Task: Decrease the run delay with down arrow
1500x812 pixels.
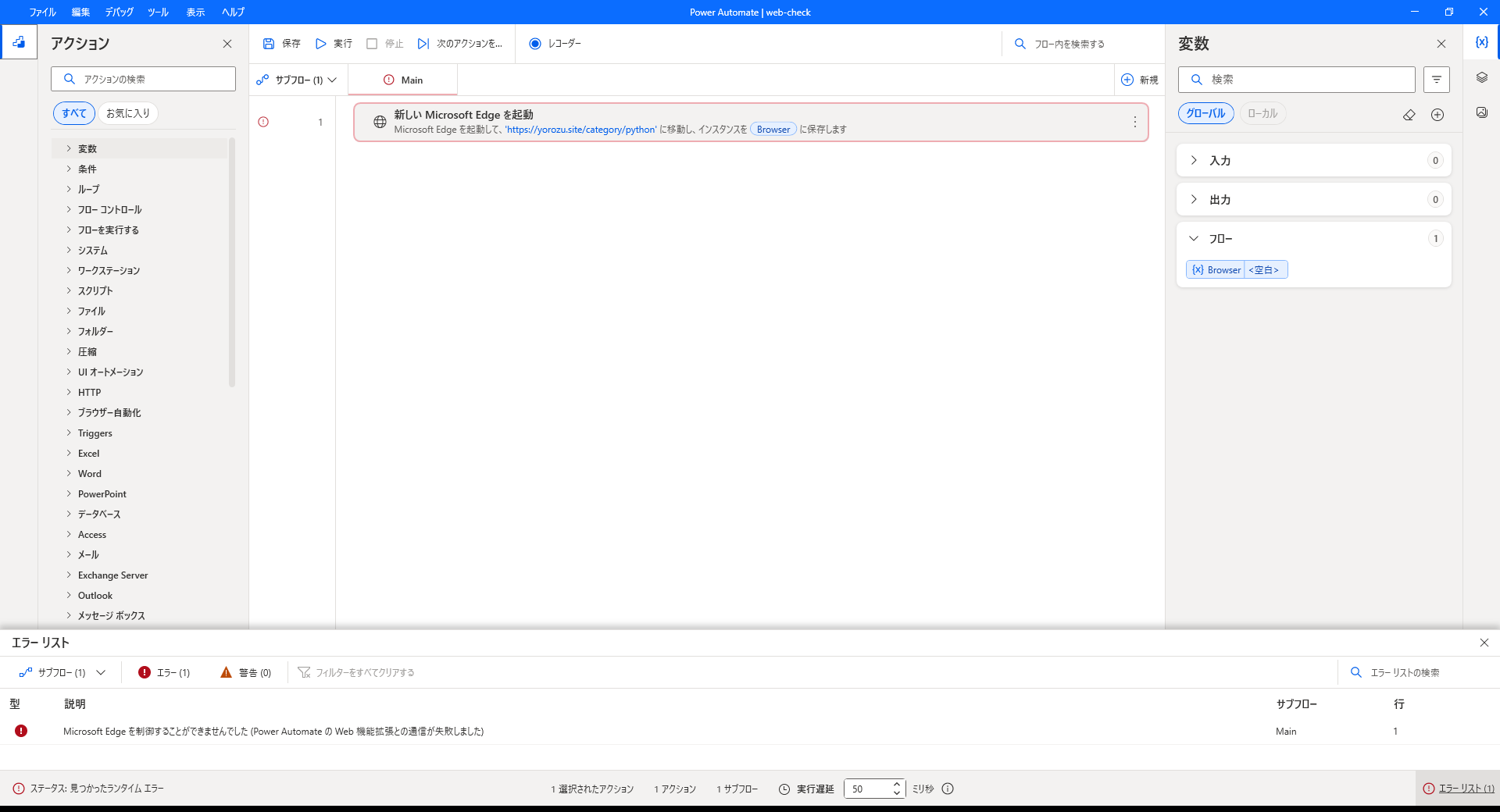Action: (x=897, y=792)
